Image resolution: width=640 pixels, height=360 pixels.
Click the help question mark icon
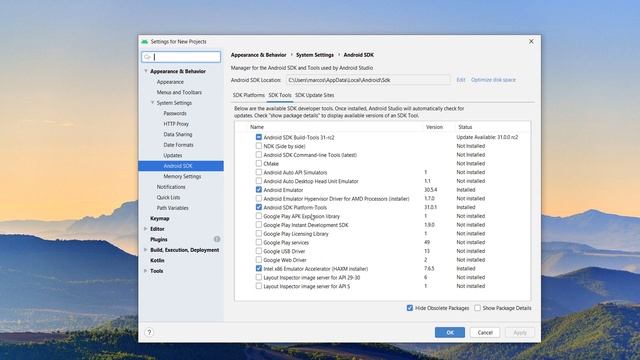[x=149, y=332]
